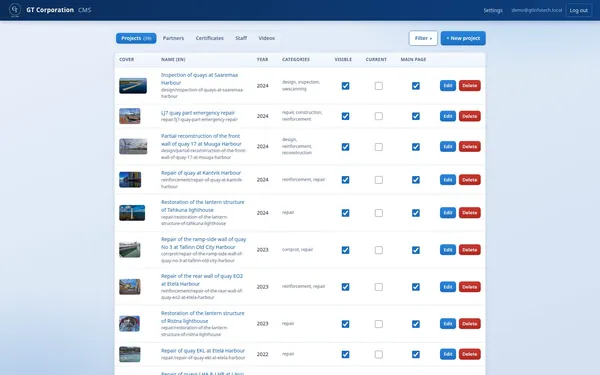Screen dimensions: 600x375
Task: Delete the Etela Harbour quay EO2 project
Action: (x=470, y=287)
